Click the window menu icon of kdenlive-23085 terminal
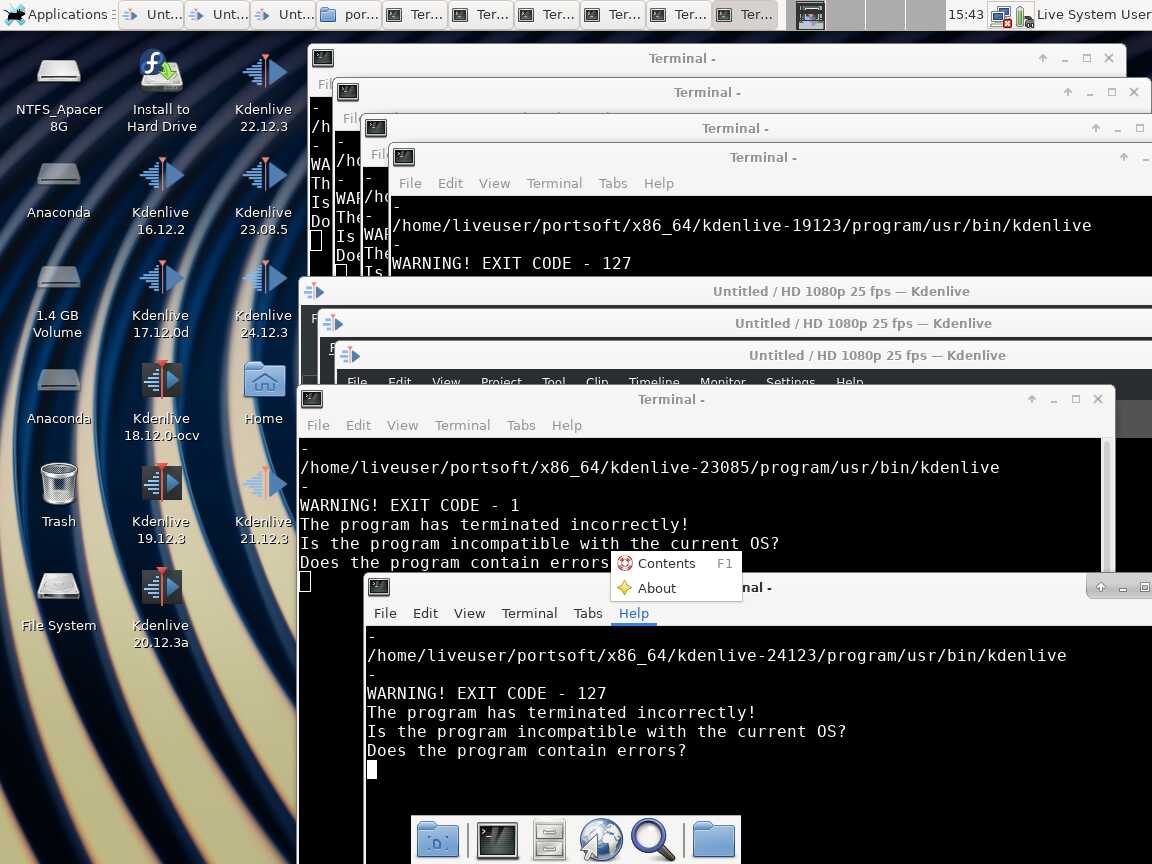Image resolution: width=1152 pixels, height=864 pixels. pos(312,398)
